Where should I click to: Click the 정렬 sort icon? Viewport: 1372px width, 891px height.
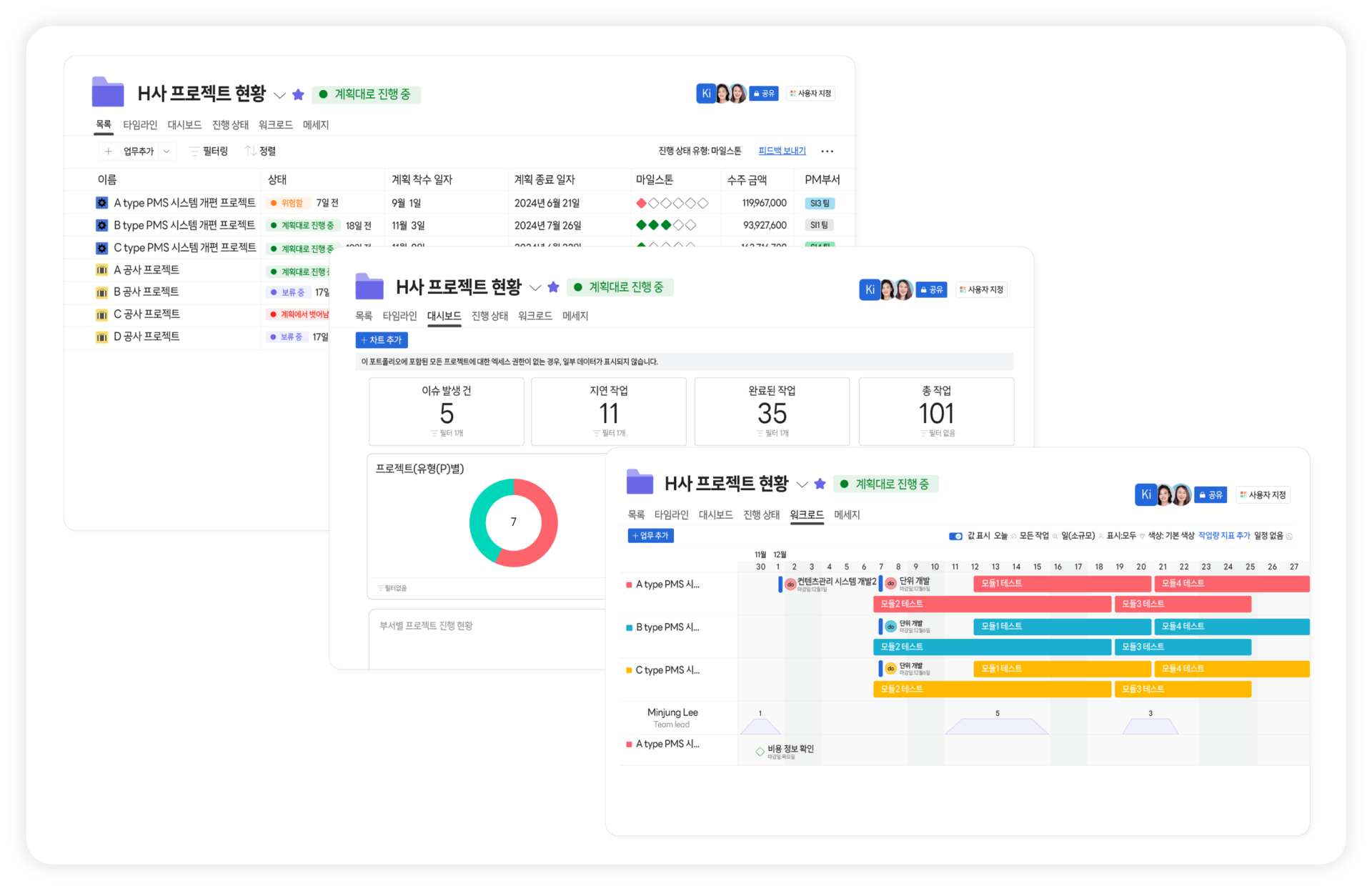coord(250,151)
